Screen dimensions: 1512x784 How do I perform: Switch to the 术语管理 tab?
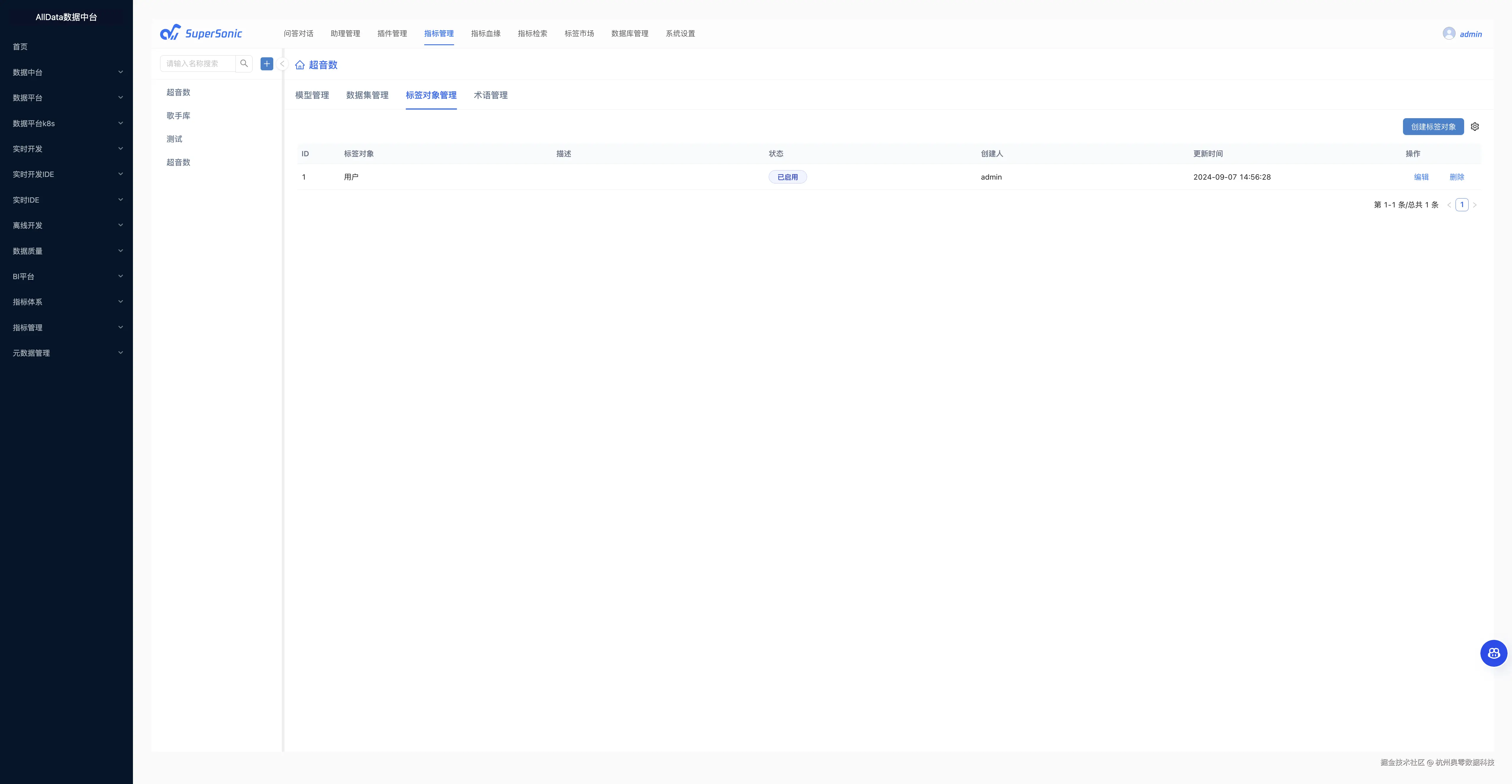click(490, 95)
